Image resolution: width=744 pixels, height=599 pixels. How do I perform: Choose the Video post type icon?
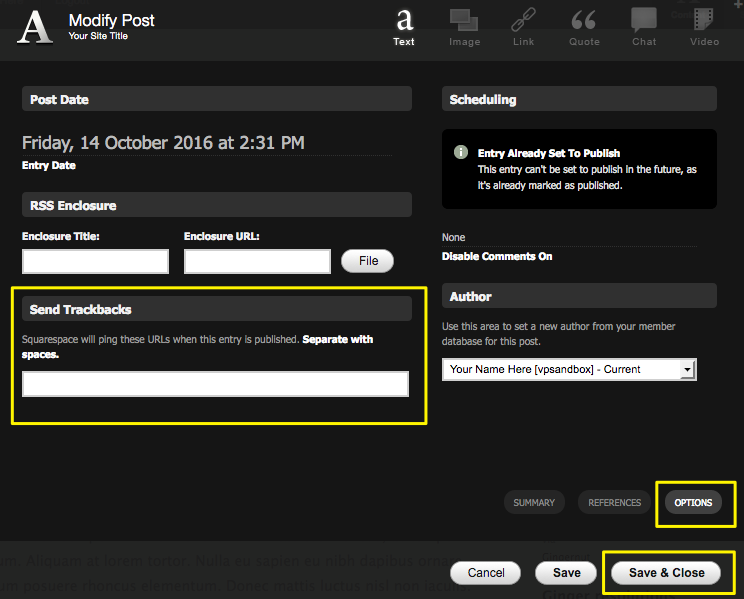(704, 21)
